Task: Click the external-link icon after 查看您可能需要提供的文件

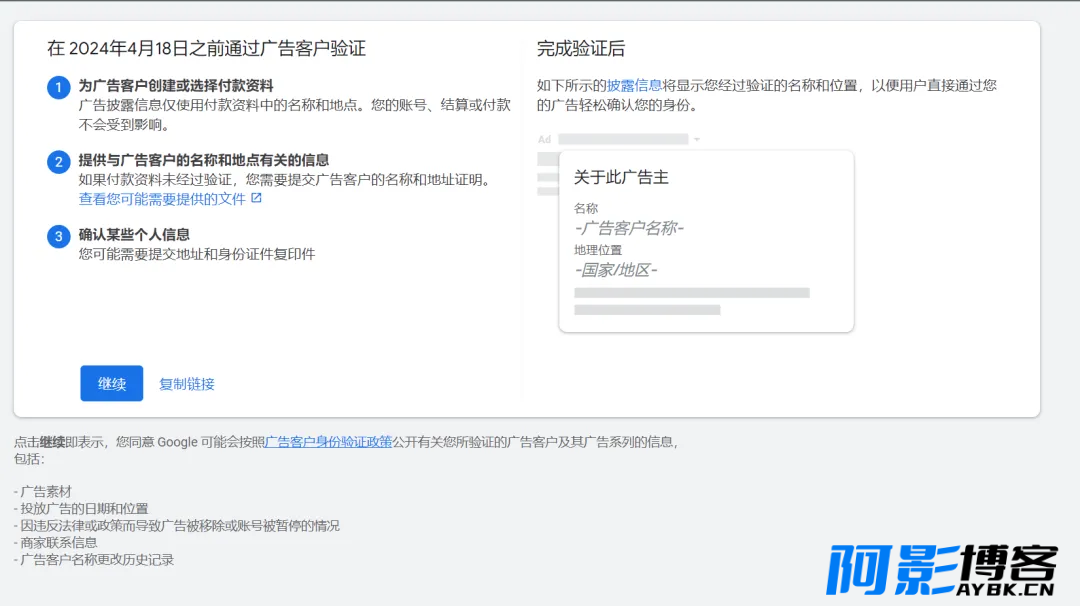Action: [x=256, y=198]
